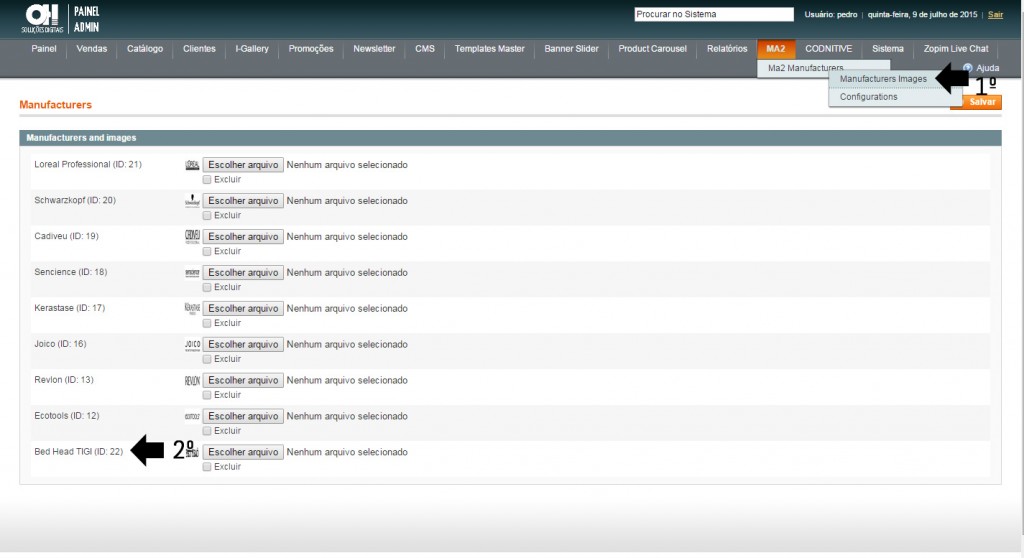Open the Zopim Live Chat menu
This screenshot has width=1024, height=558.
coord(956,49)
